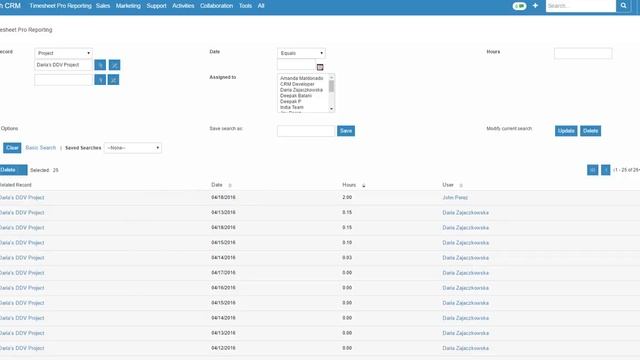Open Daria's DDV Project link in the 04/16/2016 row
640x360 pixels.
pos(22,288)
